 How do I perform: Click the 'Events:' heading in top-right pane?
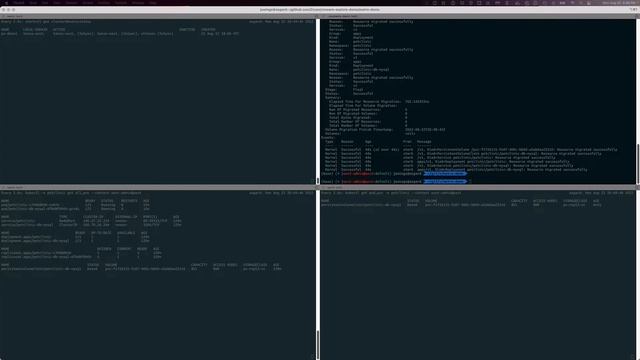[x=328, y=138]
